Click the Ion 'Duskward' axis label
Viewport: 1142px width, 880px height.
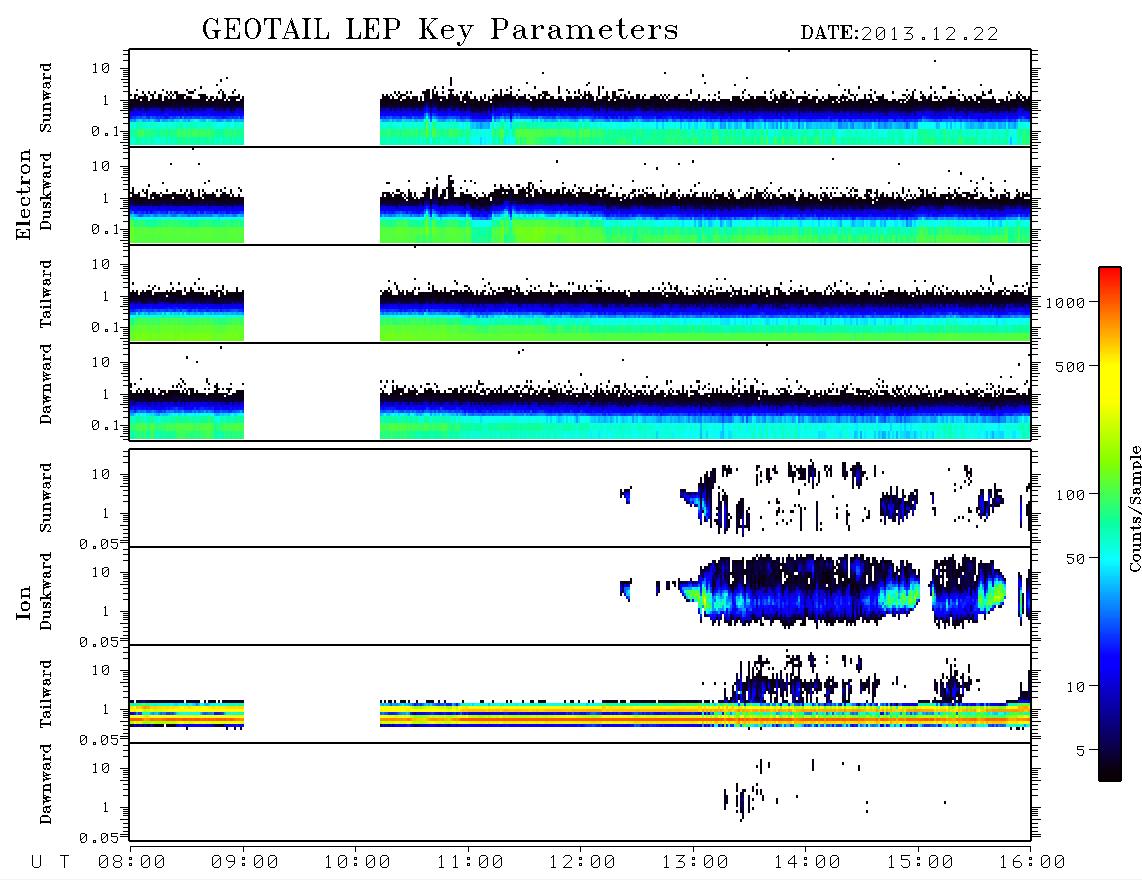pos(46,592)
